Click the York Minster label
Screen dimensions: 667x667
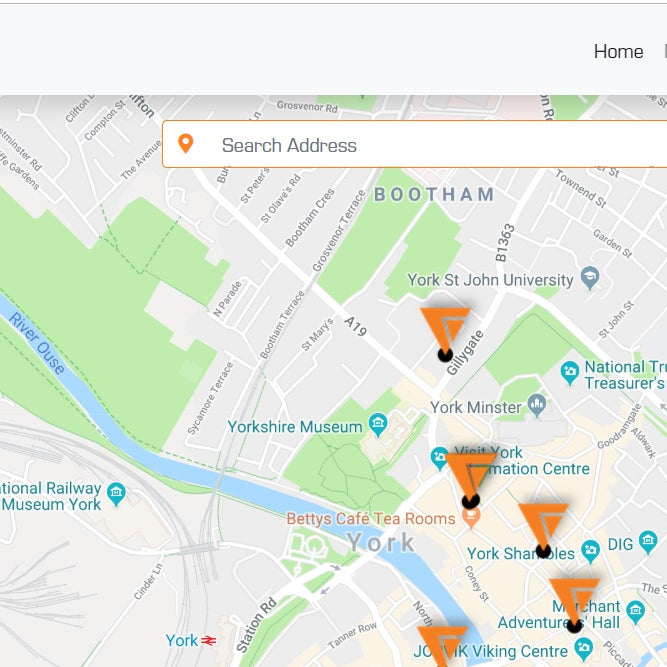476,407
